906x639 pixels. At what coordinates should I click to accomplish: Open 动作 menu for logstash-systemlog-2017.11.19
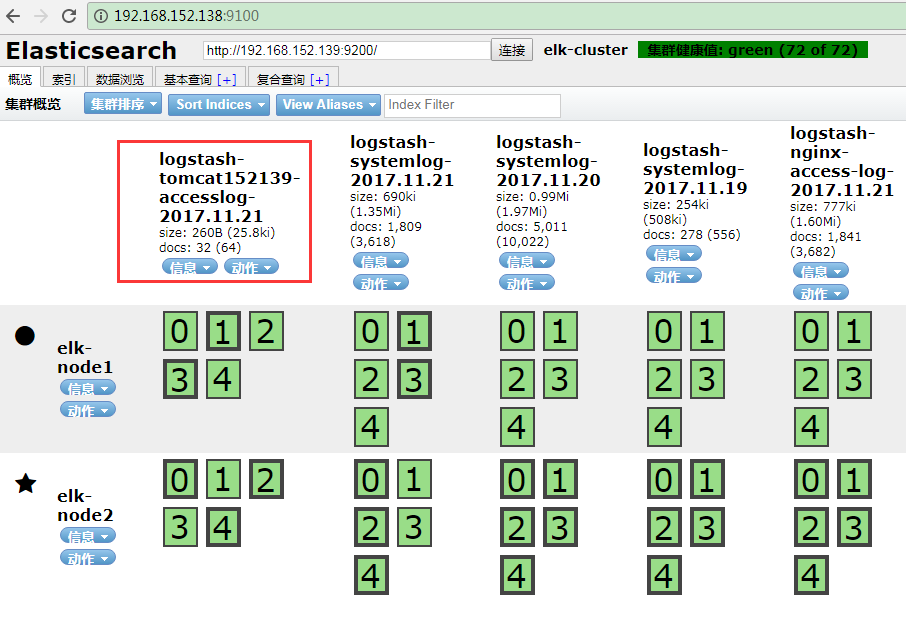[x=674, y=276]
